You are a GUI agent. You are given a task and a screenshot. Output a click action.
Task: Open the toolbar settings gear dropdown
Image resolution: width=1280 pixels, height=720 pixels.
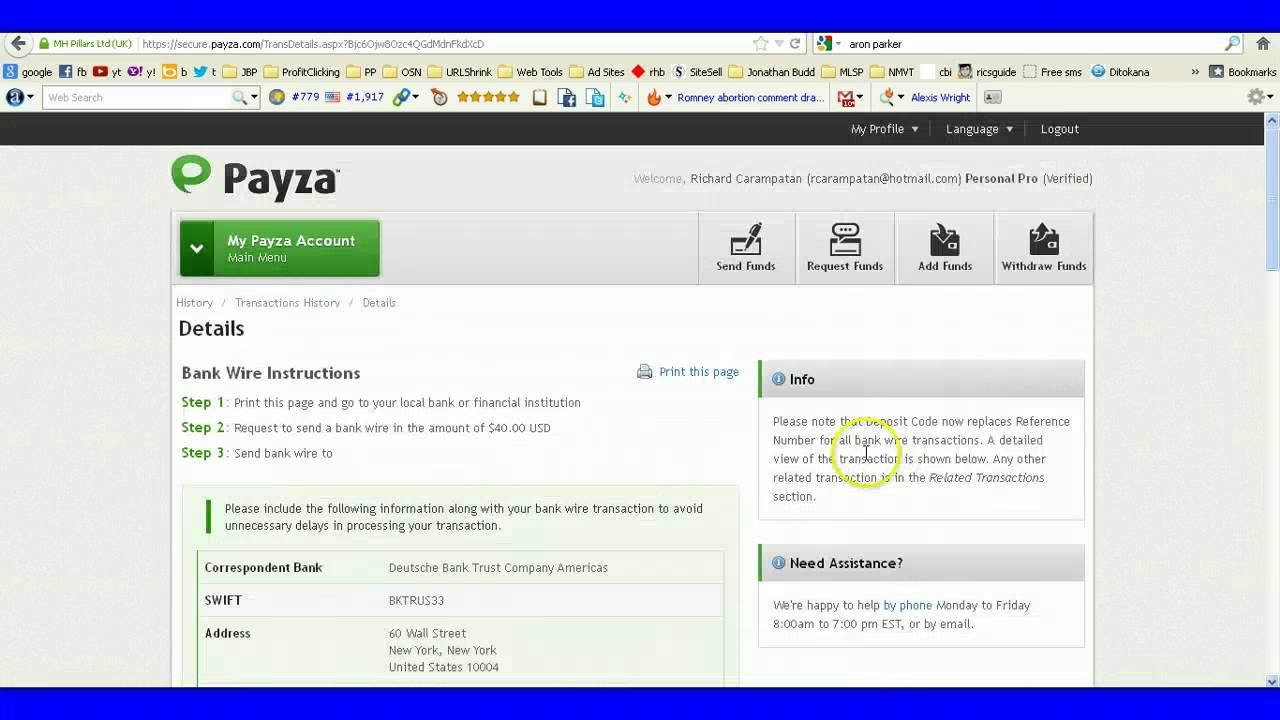point(1260,98)
